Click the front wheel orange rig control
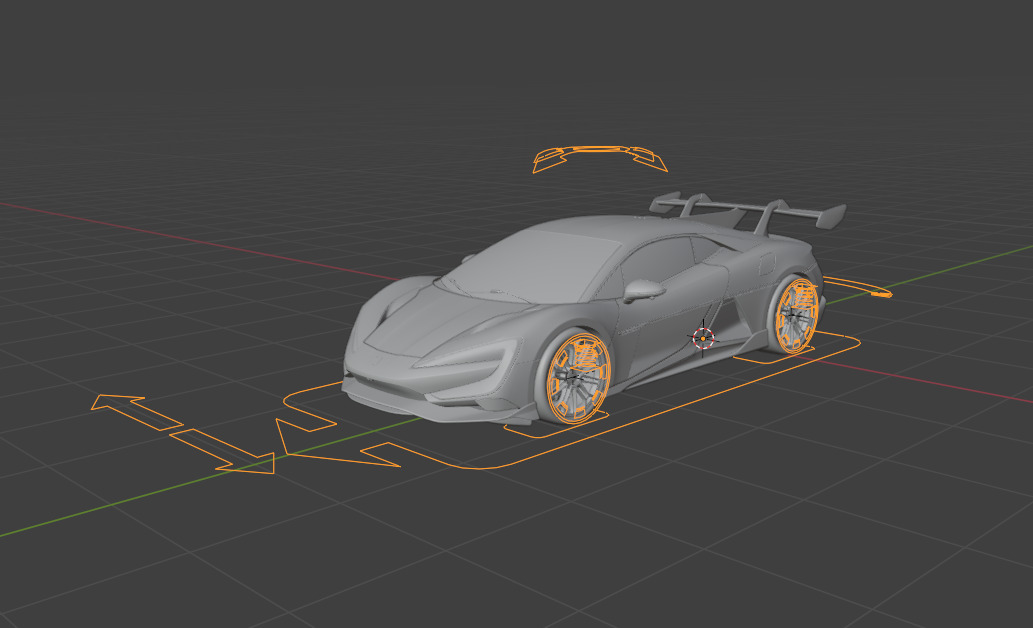This screenshot has height=628, width=1033. [578, 377]
